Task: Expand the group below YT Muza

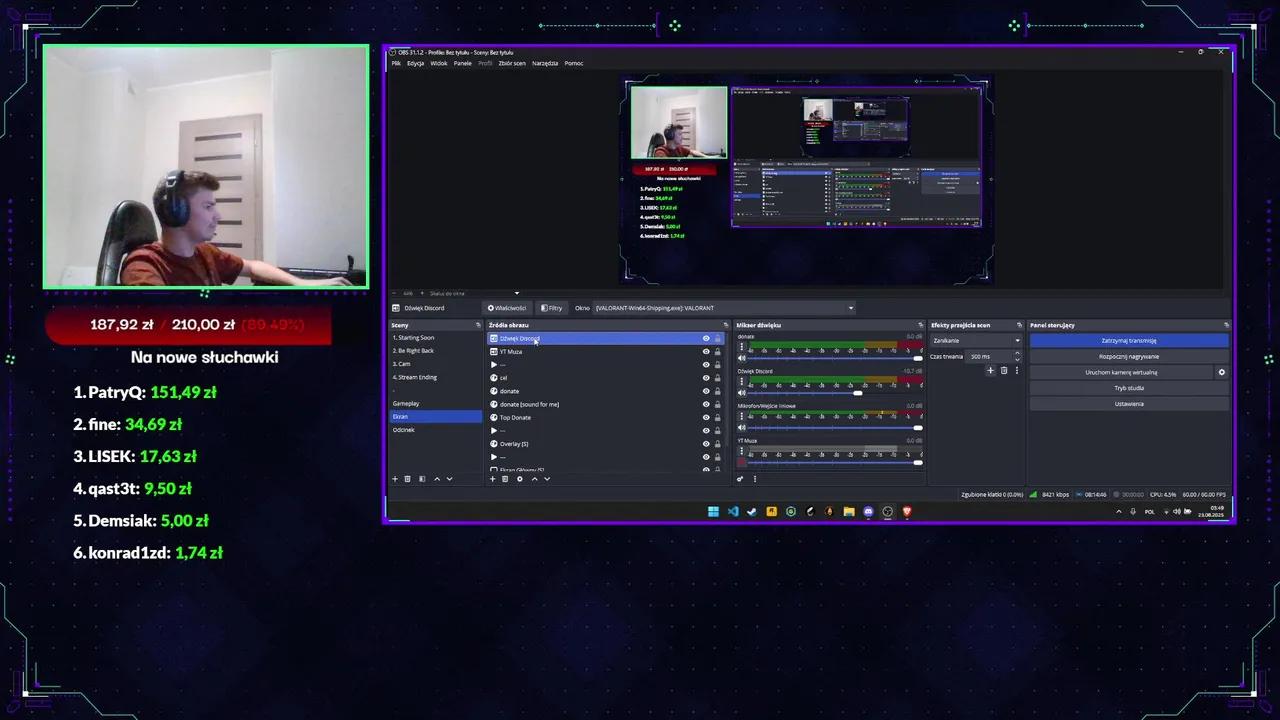Action: 494,365
